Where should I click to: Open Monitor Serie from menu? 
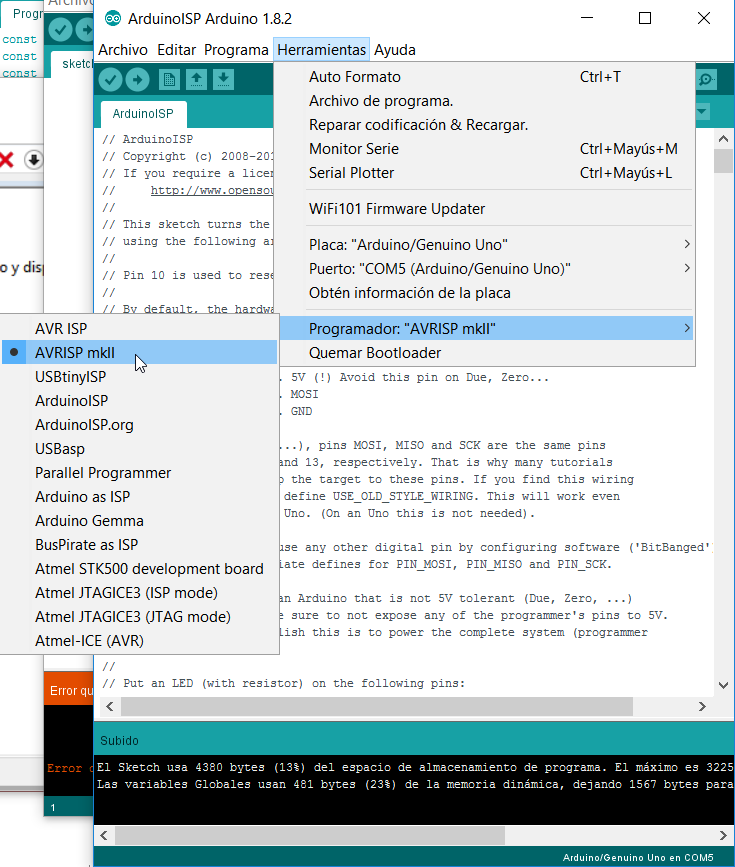[x=484, y=149]
